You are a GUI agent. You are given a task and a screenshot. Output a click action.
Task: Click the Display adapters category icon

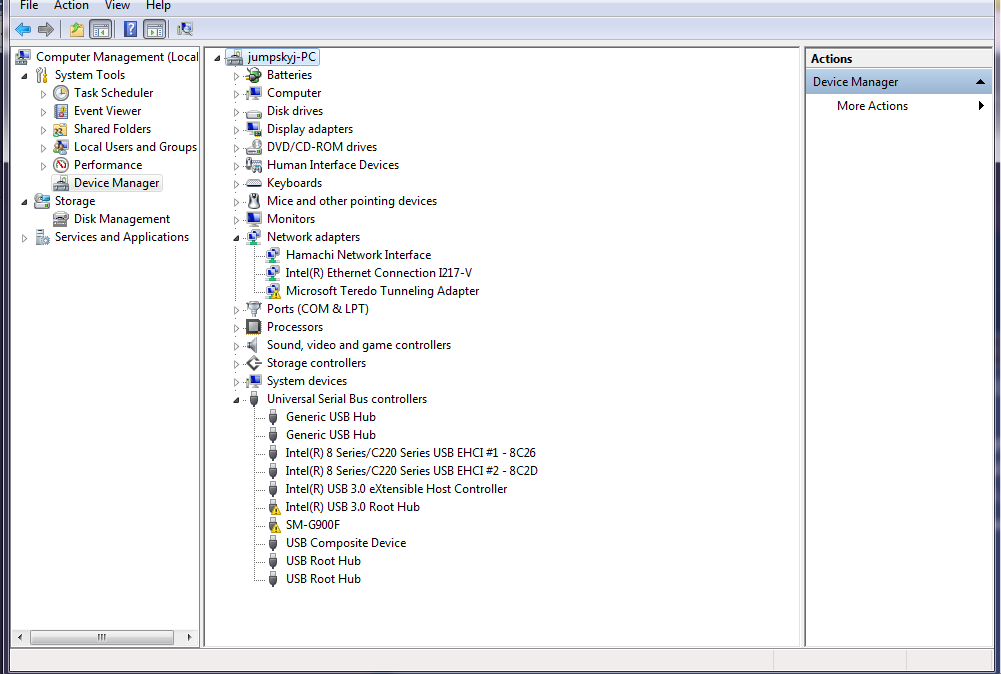tap(254, 130)
